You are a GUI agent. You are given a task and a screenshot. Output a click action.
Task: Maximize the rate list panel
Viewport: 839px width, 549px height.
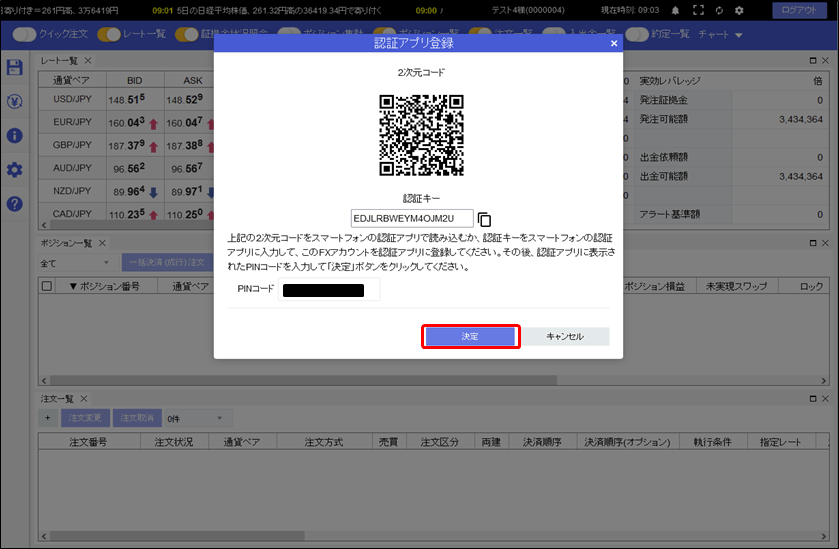(x=813, y=60)
